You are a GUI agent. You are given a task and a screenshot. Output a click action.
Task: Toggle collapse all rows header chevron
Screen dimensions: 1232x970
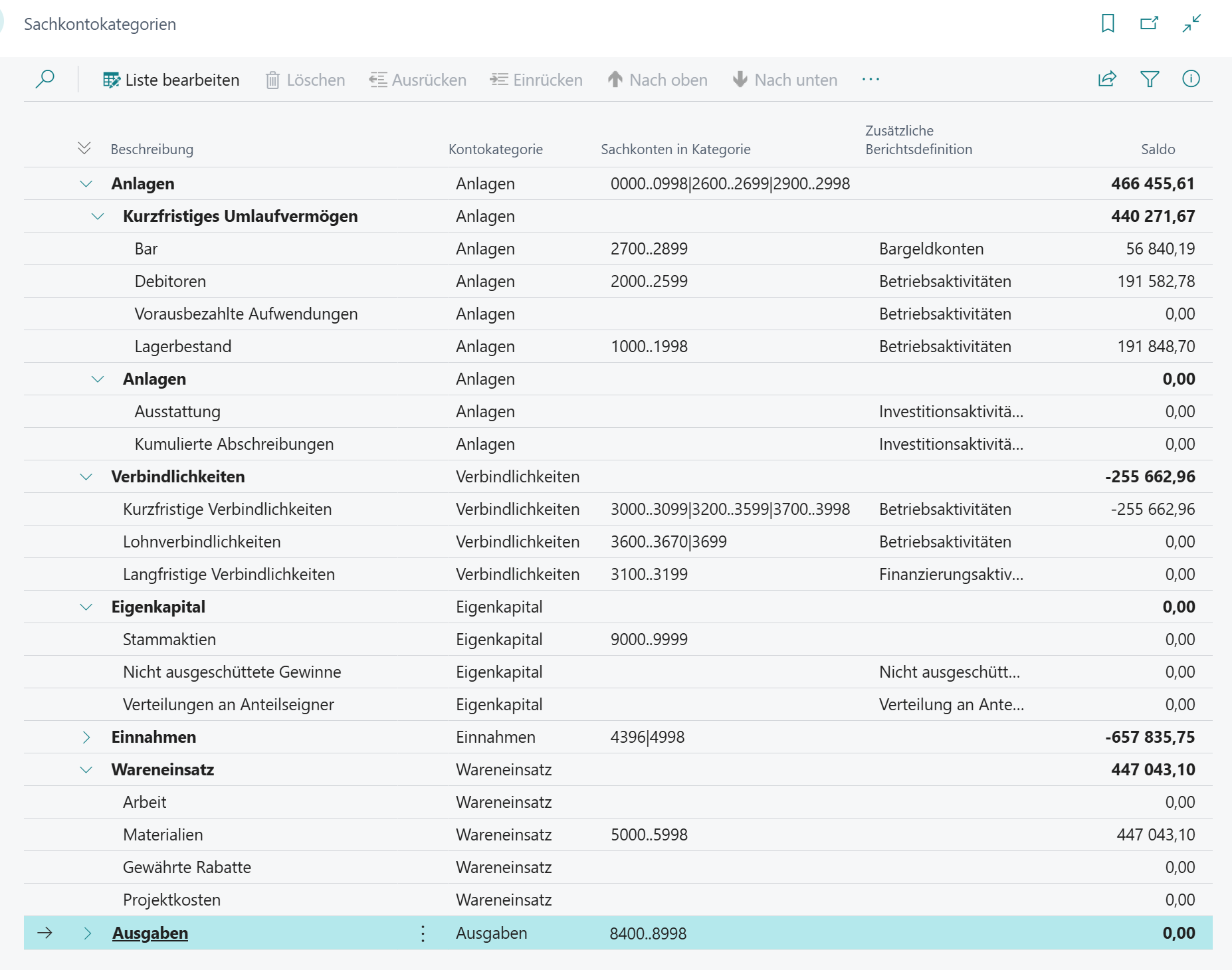click(84, 148)
